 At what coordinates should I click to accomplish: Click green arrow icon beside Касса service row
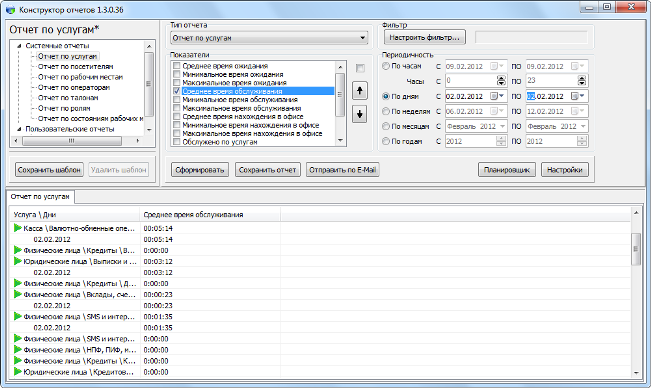[x=17, y=228]
